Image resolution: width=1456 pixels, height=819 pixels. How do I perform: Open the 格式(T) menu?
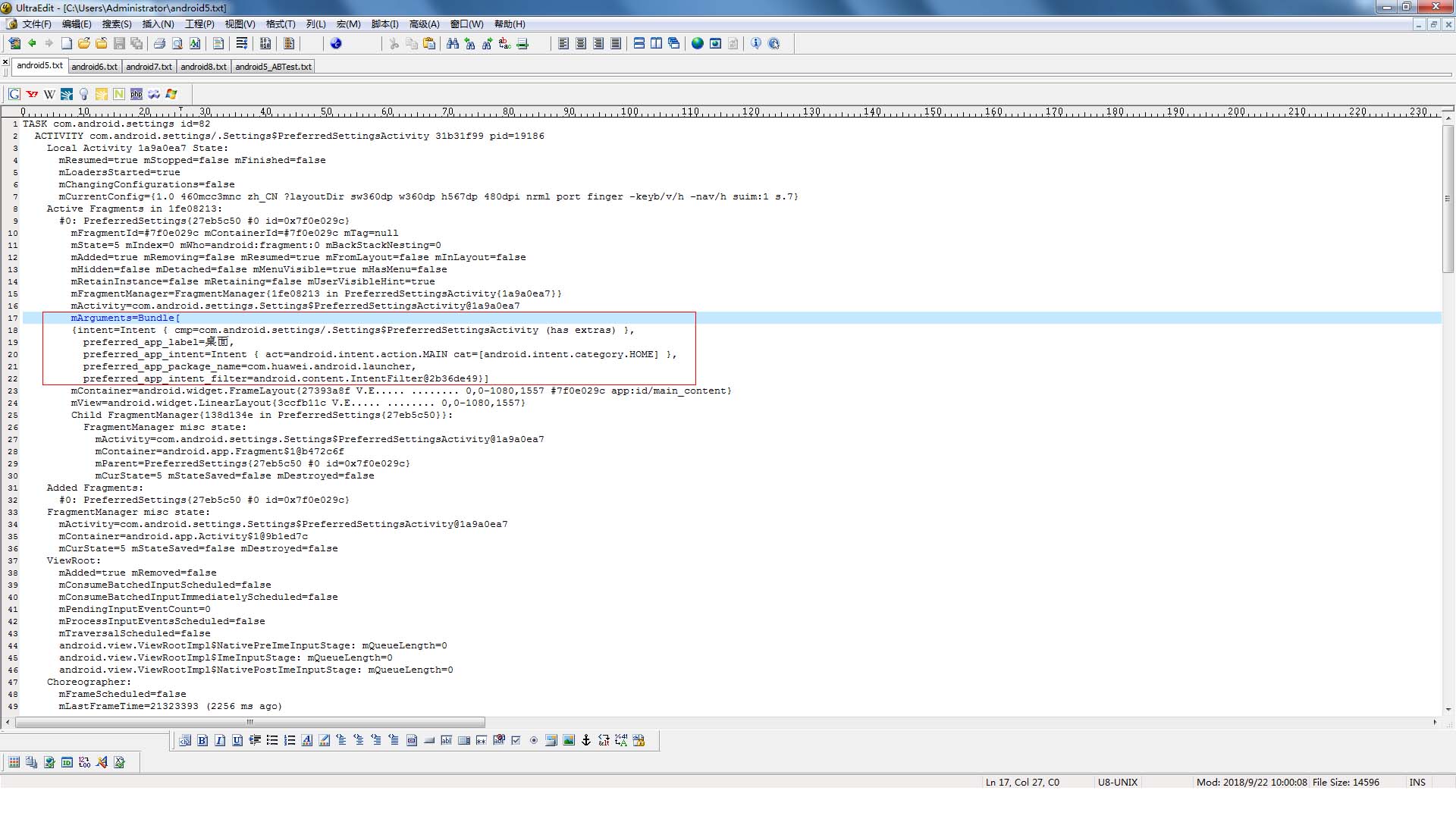click(281, 24)
